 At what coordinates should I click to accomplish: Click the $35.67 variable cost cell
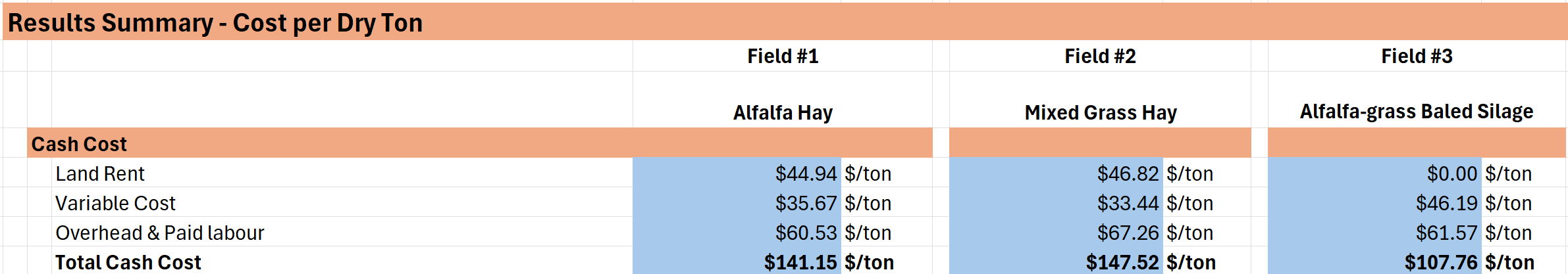805,203
